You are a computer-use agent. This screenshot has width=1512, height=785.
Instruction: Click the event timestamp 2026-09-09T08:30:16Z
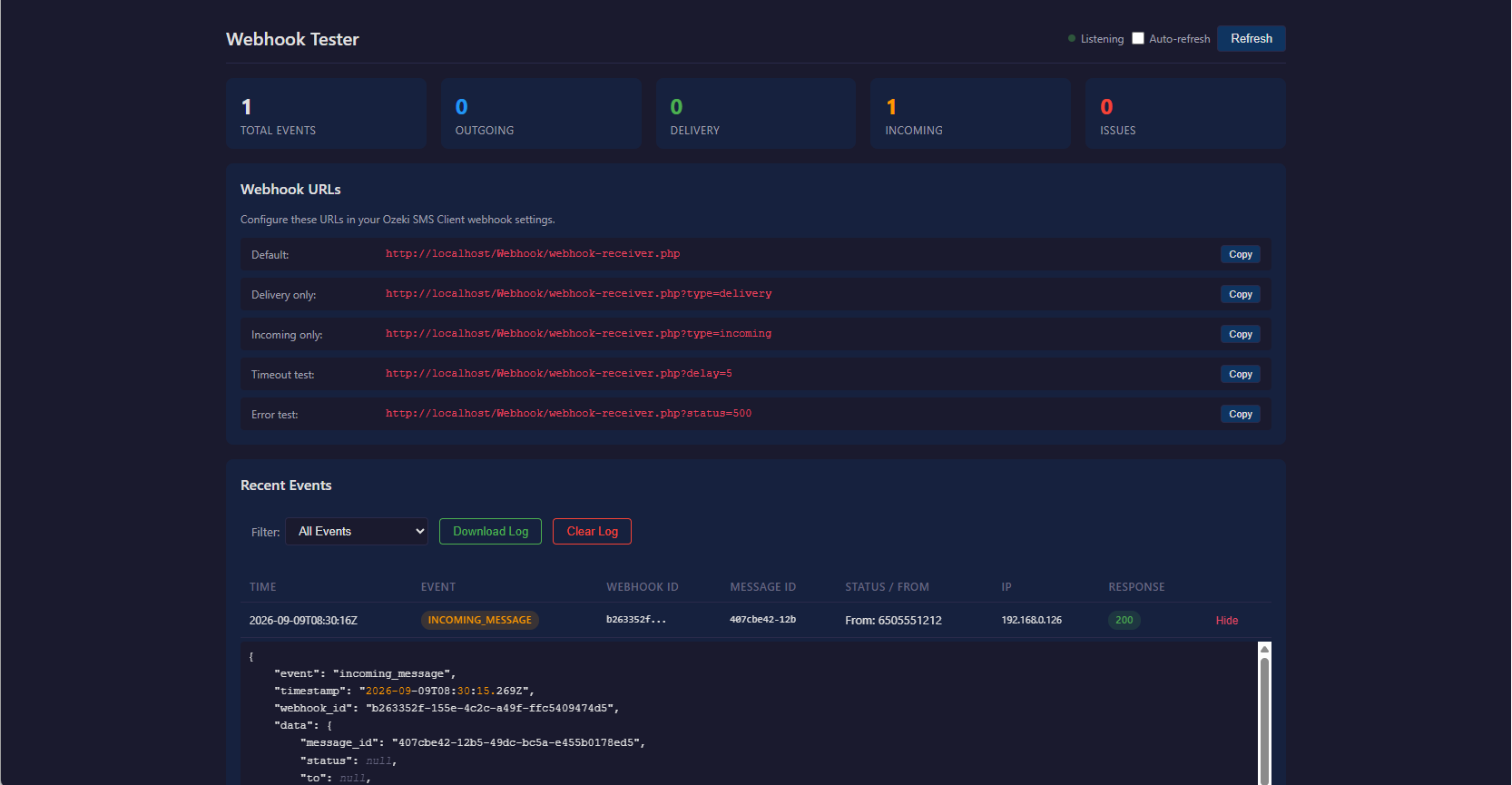[x=303, y=620]
